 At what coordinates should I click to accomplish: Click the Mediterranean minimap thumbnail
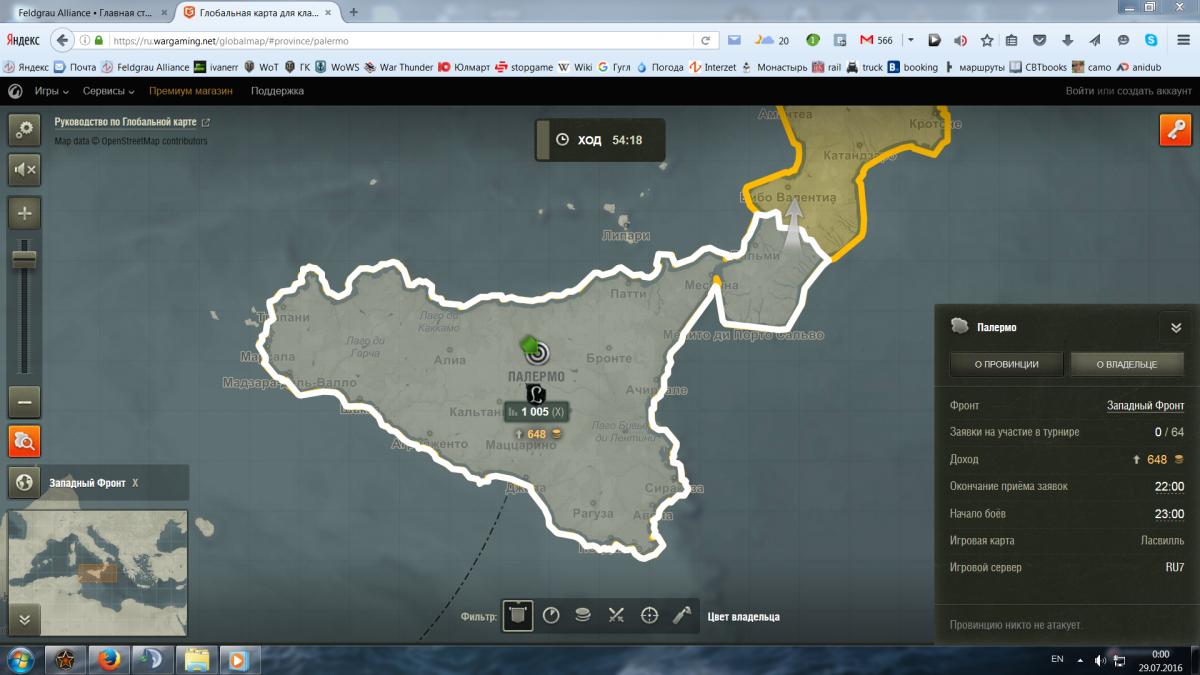tap(97, 573)
